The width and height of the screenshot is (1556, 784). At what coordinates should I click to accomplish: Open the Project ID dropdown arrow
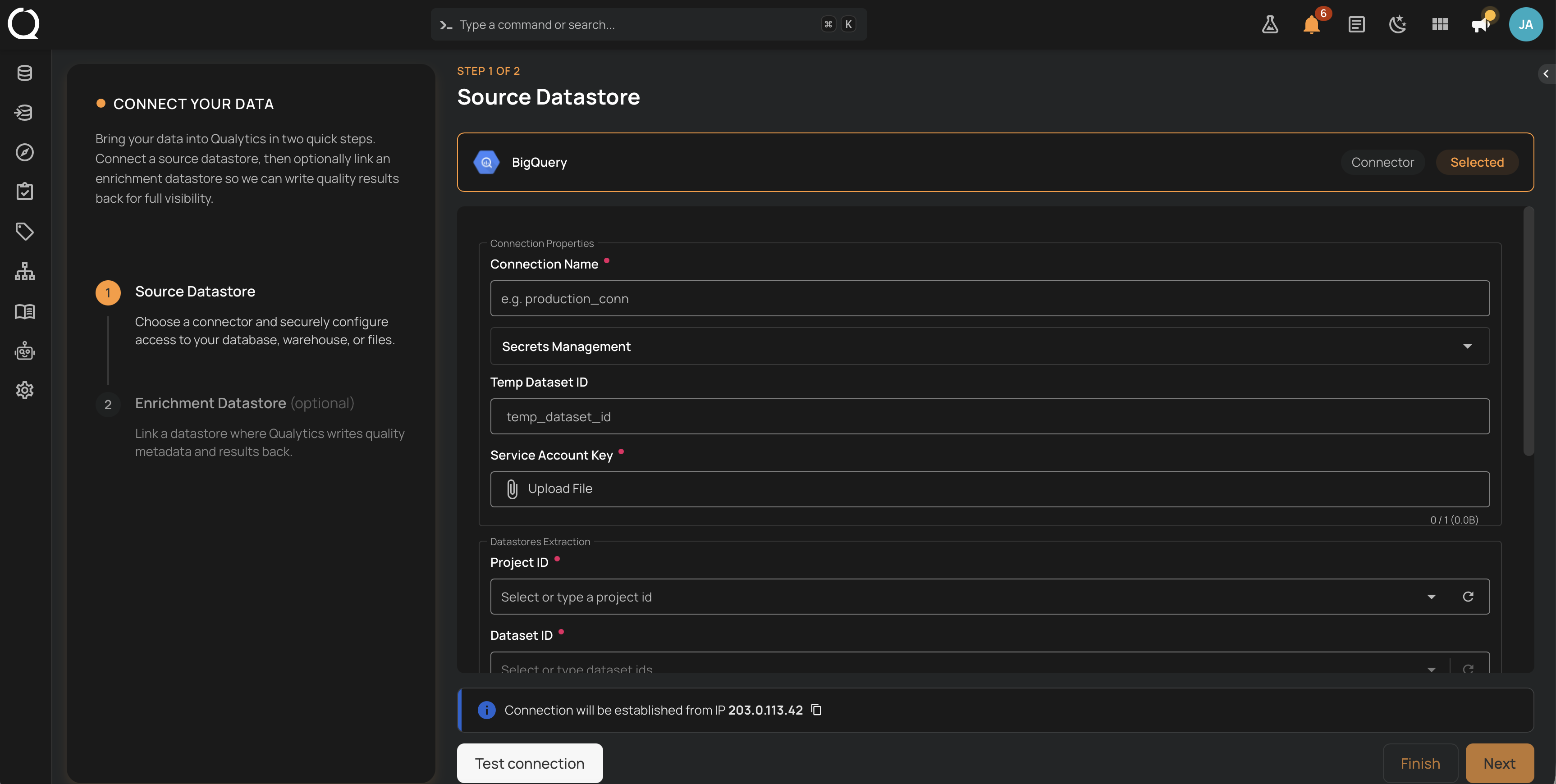pos(1431,597)
